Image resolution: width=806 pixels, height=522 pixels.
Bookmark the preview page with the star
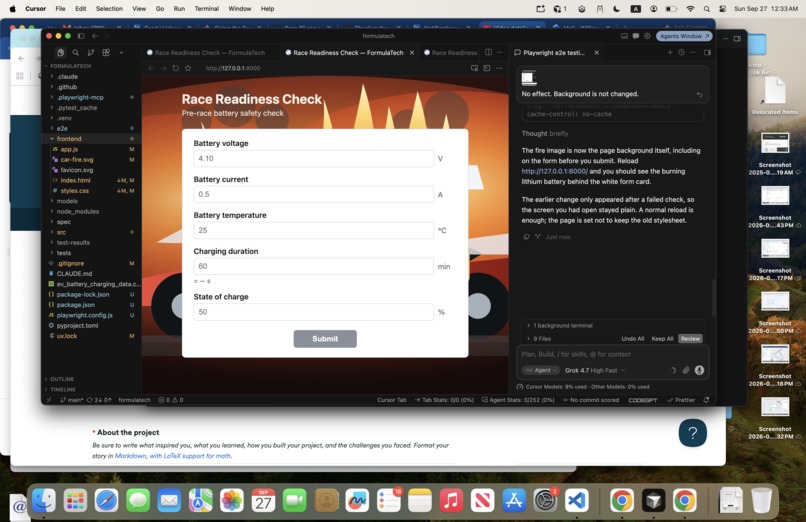pyautogui.click(x=188, y=68)
